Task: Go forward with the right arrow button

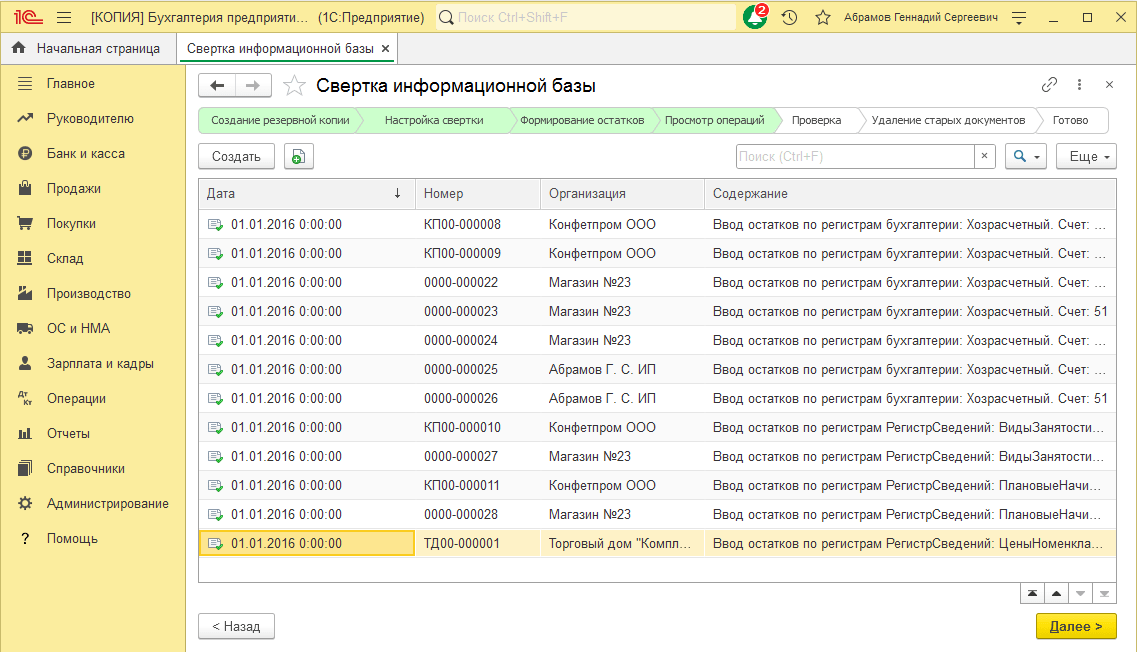Action: pyautogui.click(x=253, y=86)
